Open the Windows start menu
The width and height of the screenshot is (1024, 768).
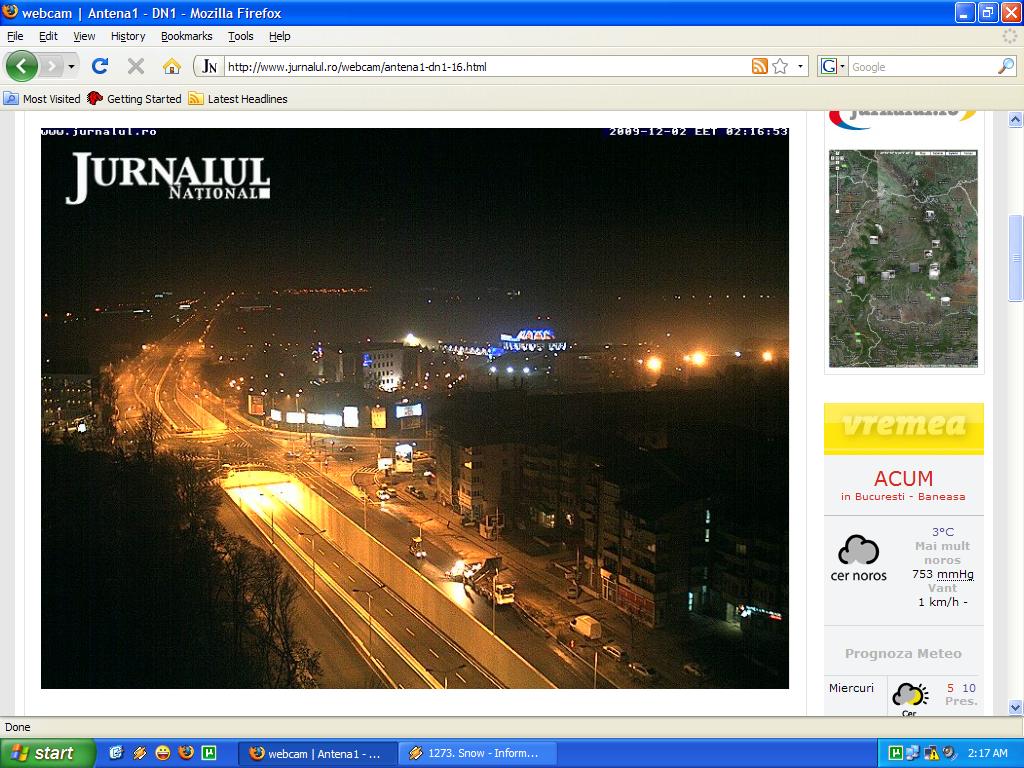47,753
